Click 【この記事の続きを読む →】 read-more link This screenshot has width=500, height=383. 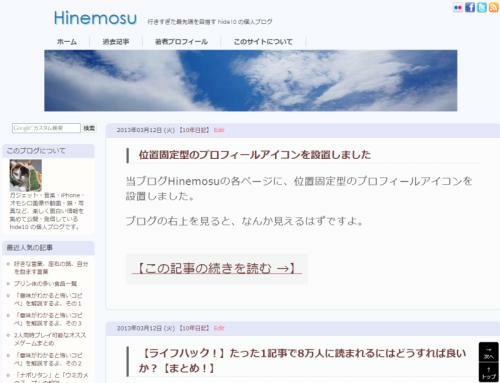tap(217, 268)
